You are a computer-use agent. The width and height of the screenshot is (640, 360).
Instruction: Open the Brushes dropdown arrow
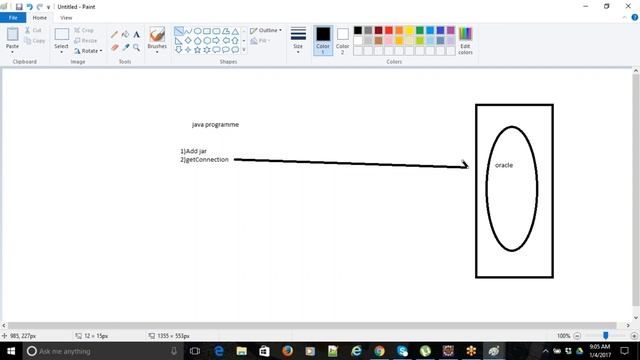pos(157,52)
